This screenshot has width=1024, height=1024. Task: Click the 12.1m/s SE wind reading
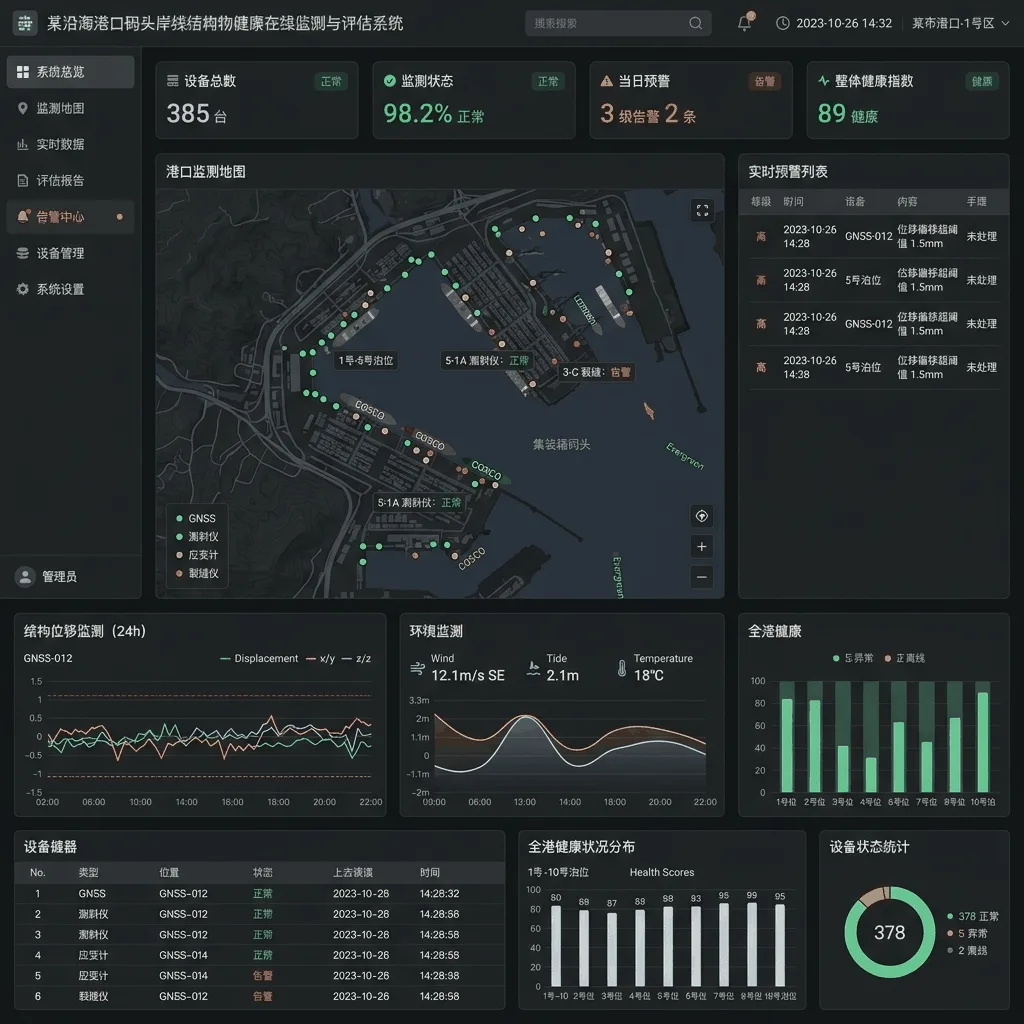[x=468, y=675]
